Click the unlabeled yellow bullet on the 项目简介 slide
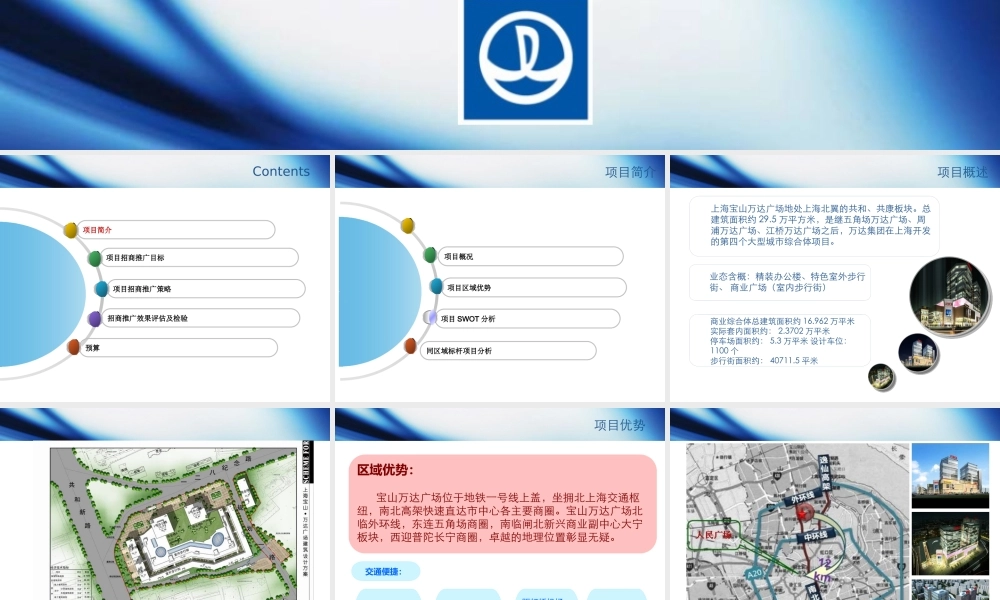 [x=408, y=225]
